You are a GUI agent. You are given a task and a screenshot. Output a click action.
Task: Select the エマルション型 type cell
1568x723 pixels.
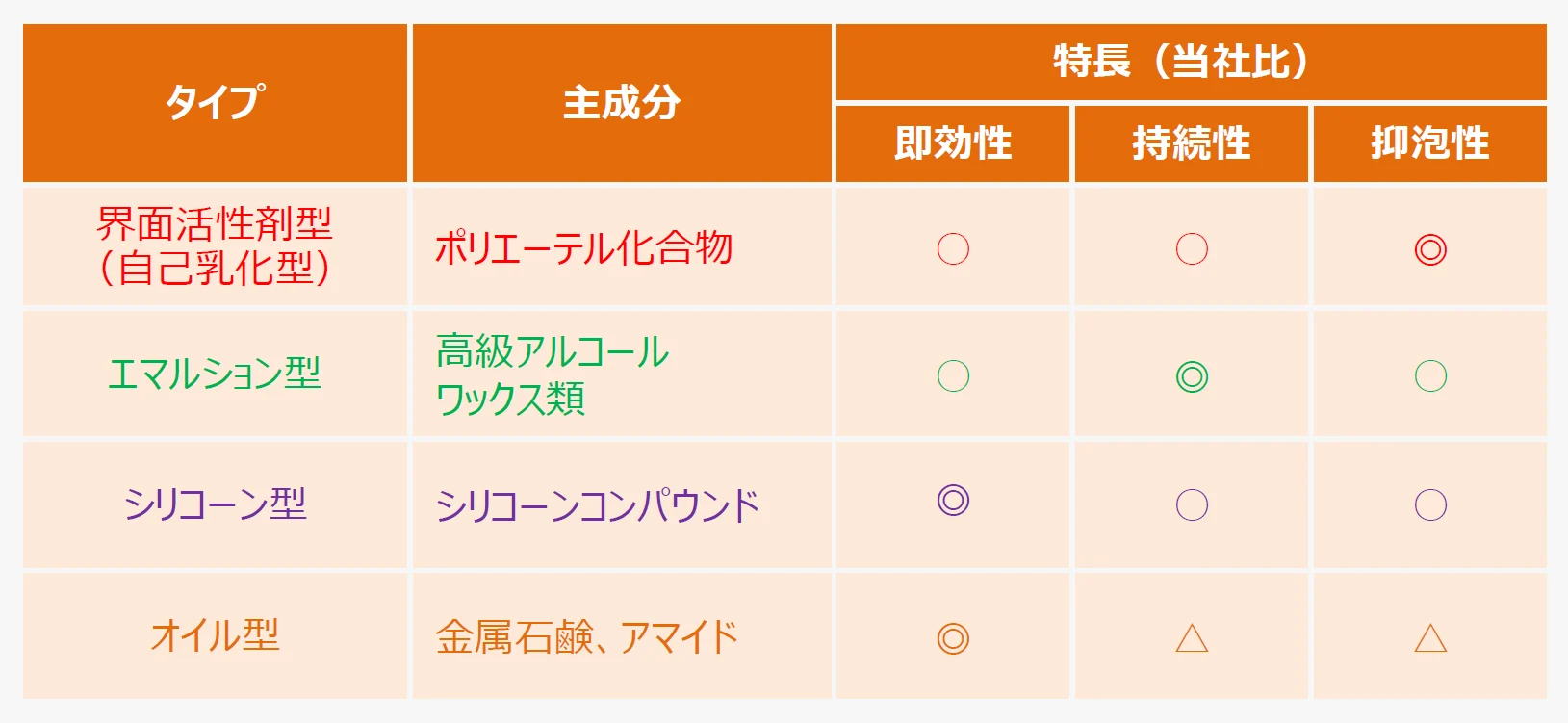215,374
